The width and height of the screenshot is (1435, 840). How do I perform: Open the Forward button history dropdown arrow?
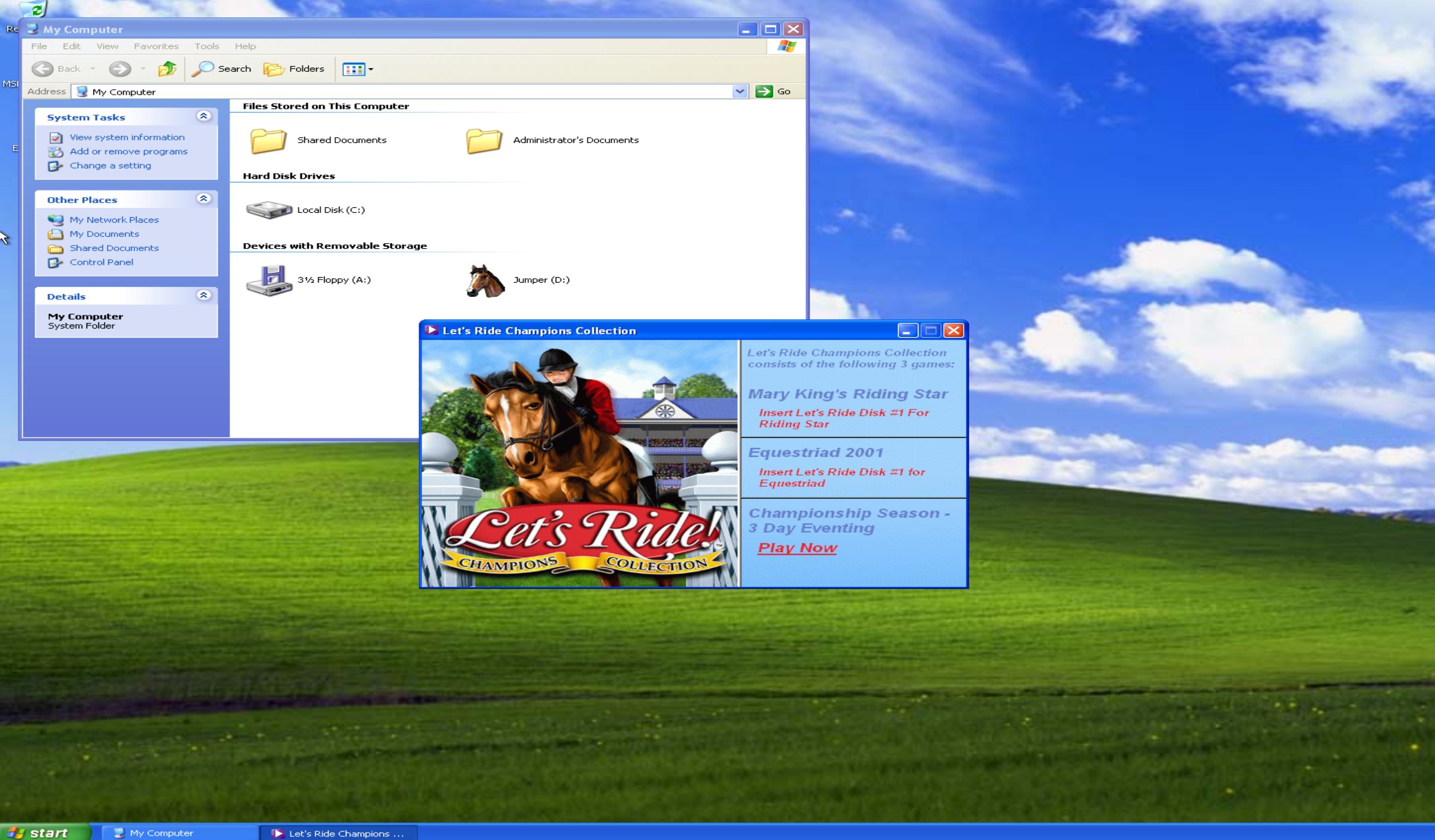[x=143, y=69]
